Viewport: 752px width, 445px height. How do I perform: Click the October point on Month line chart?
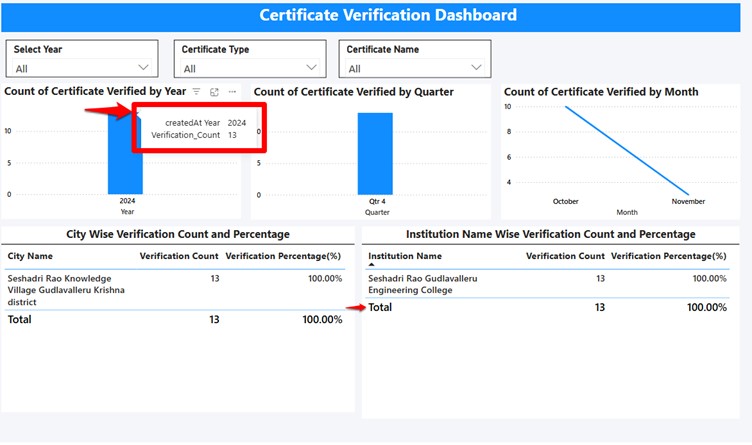pyautogui.click(x=566, y=107)
